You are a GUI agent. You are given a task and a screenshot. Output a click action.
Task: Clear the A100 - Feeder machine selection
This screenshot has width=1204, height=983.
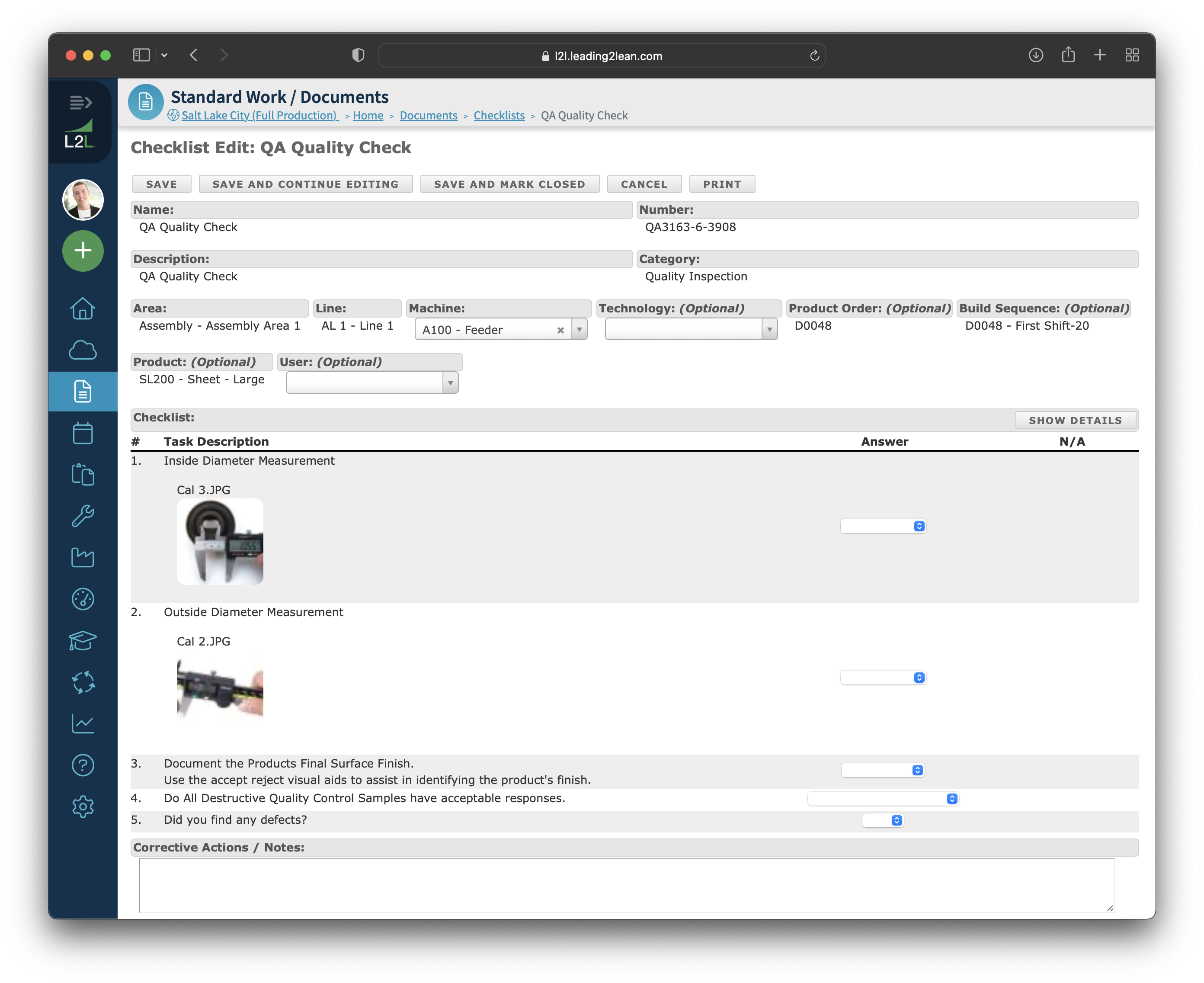560,330
